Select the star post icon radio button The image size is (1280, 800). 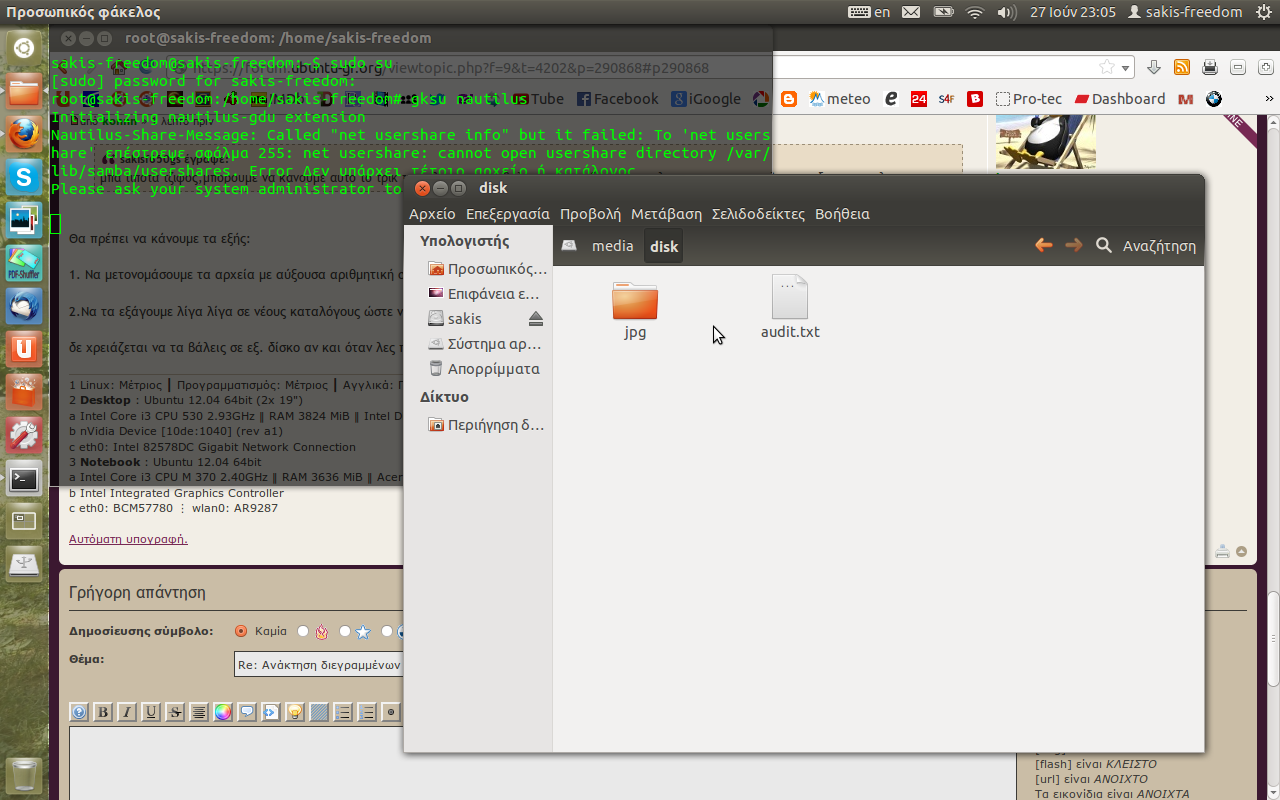(x=345, y=631)
